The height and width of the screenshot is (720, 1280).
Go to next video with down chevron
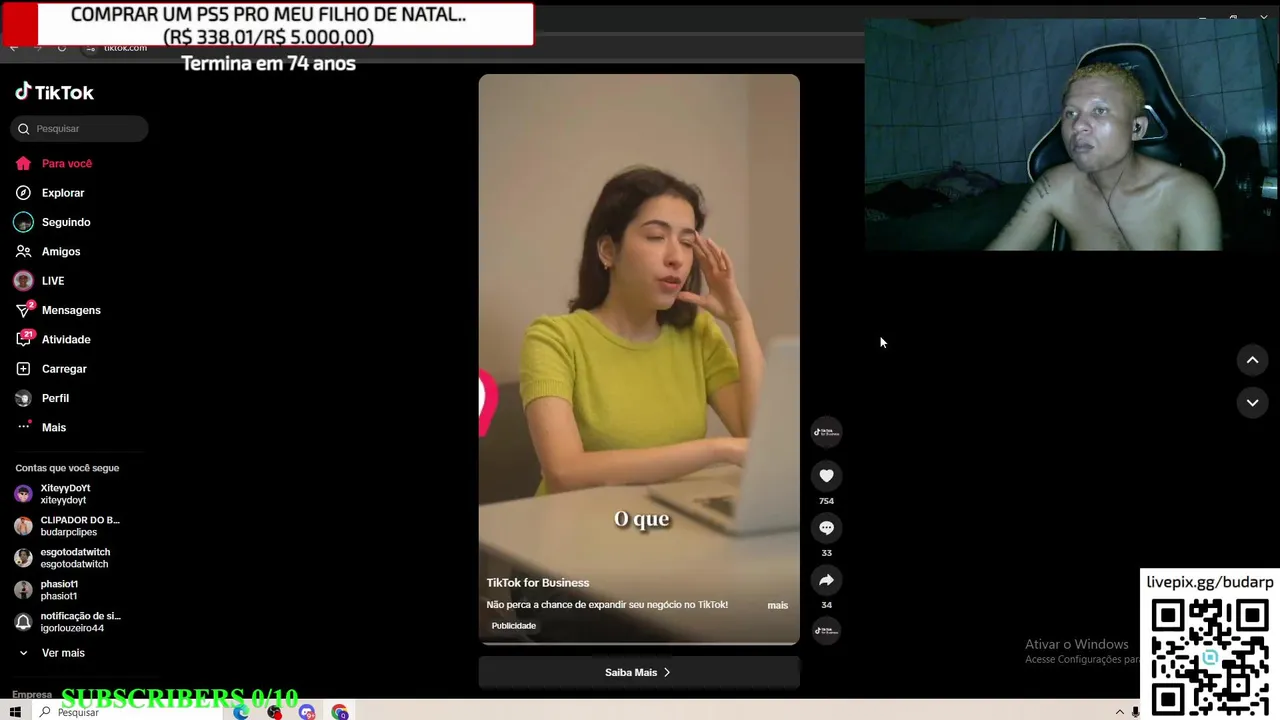[1252, 402]
